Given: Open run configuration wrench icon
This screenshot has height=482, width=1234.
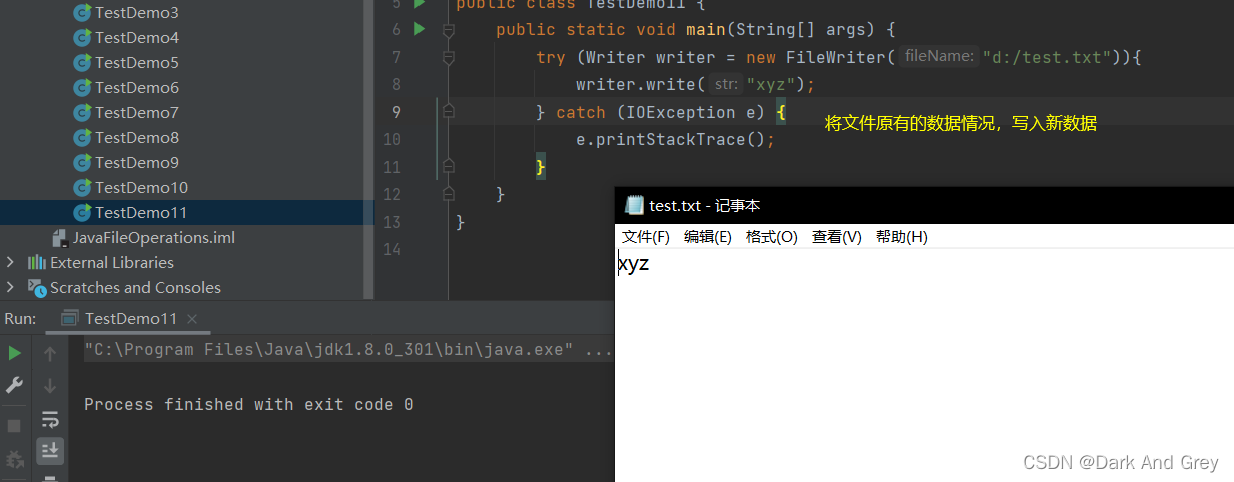Looking at the screenshot, I should (x=14, y=385).
